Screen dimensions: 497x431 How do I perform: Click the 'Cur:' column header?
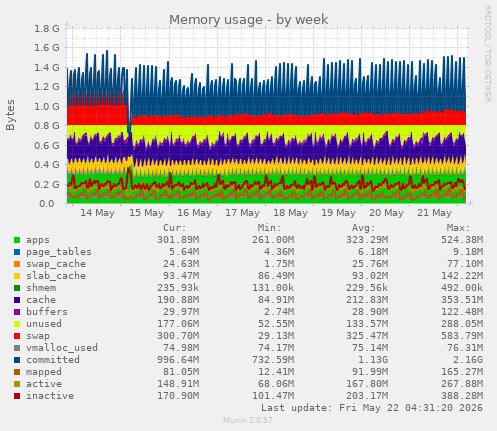click(175, 228)
